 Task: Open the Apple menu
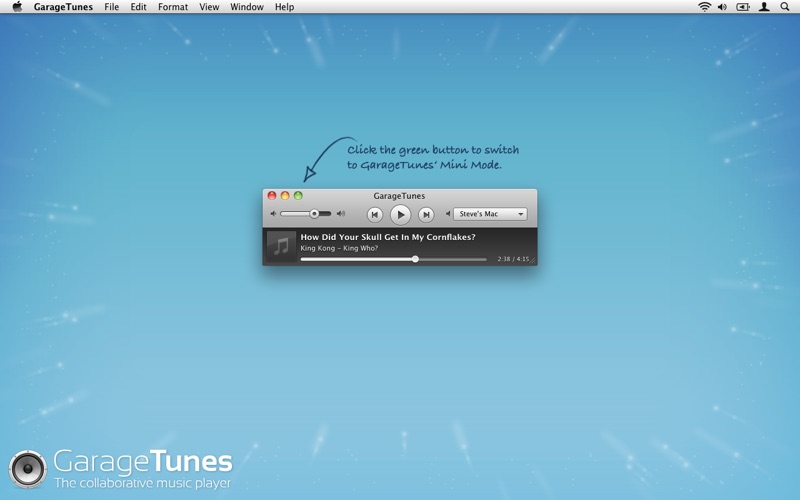pyautogui.click(x=17, y=7)
